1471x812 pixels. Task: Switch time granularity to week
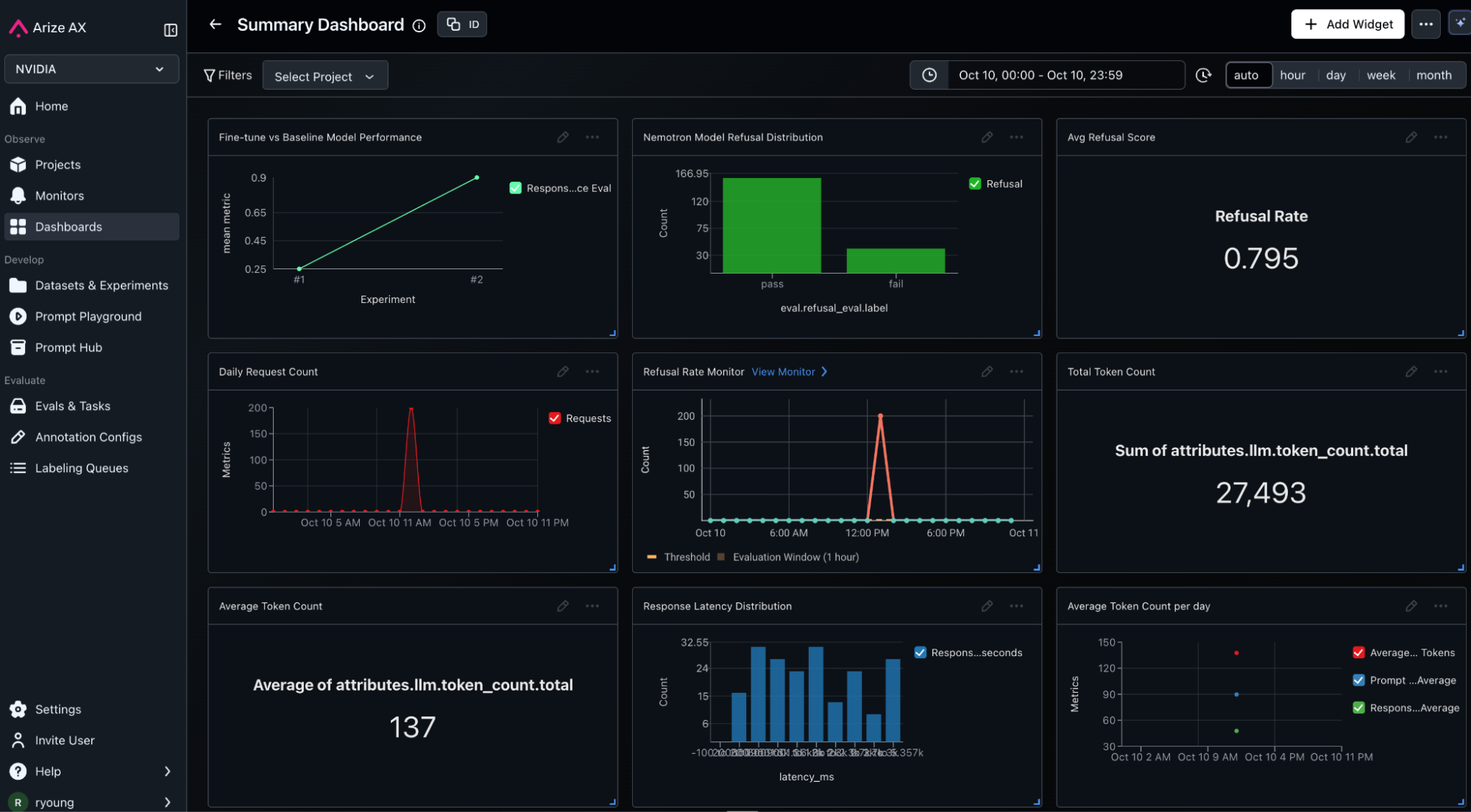click(1380, 75)
